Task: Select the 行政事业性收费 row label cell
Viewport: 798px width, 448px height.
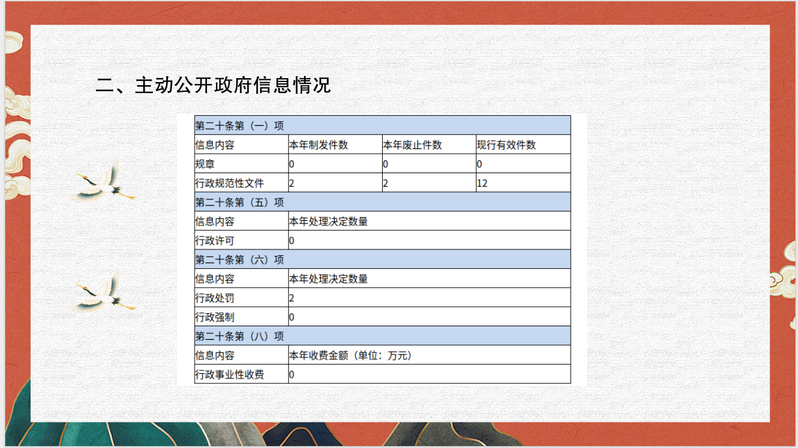Action: (x=240, y=374)
